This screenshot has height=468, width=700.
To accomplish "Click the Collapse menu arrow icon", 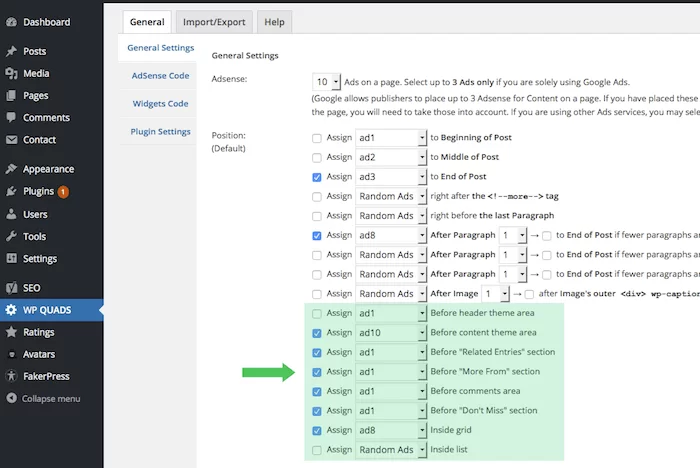I will click(11, 398).
